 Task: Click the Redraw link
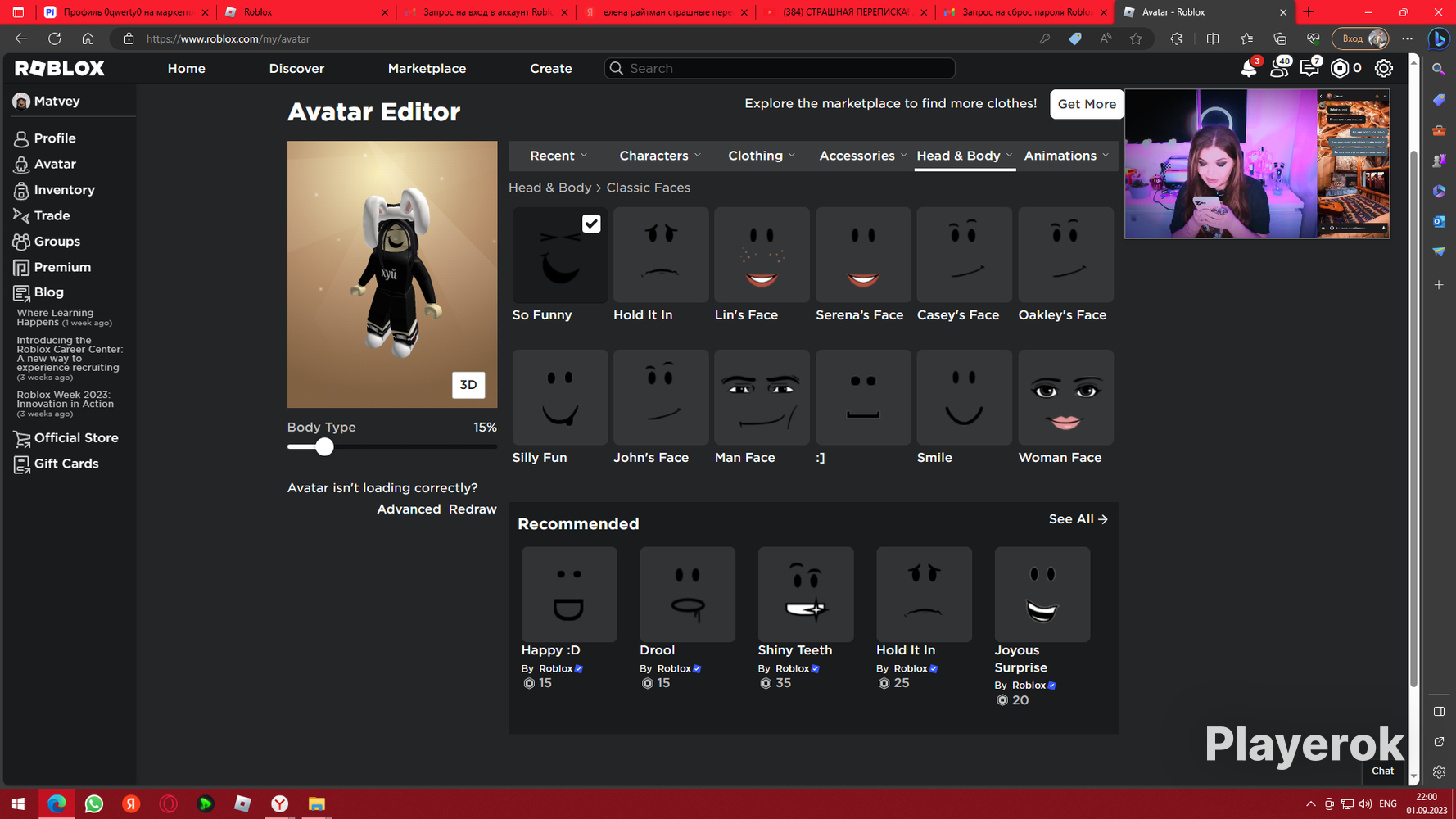click(x=473, y=509)
